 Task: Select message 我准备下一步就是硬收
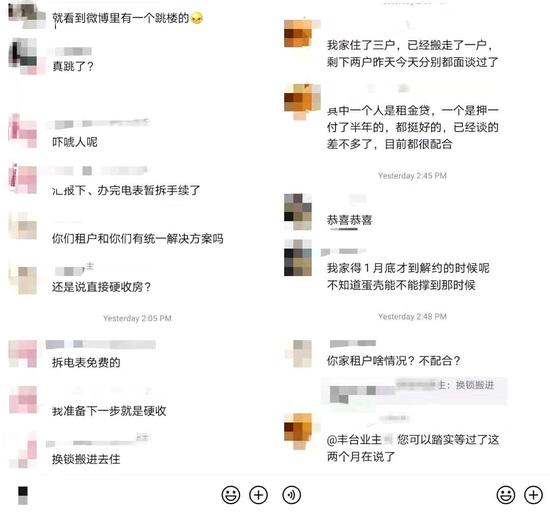[x=109, y=410]
